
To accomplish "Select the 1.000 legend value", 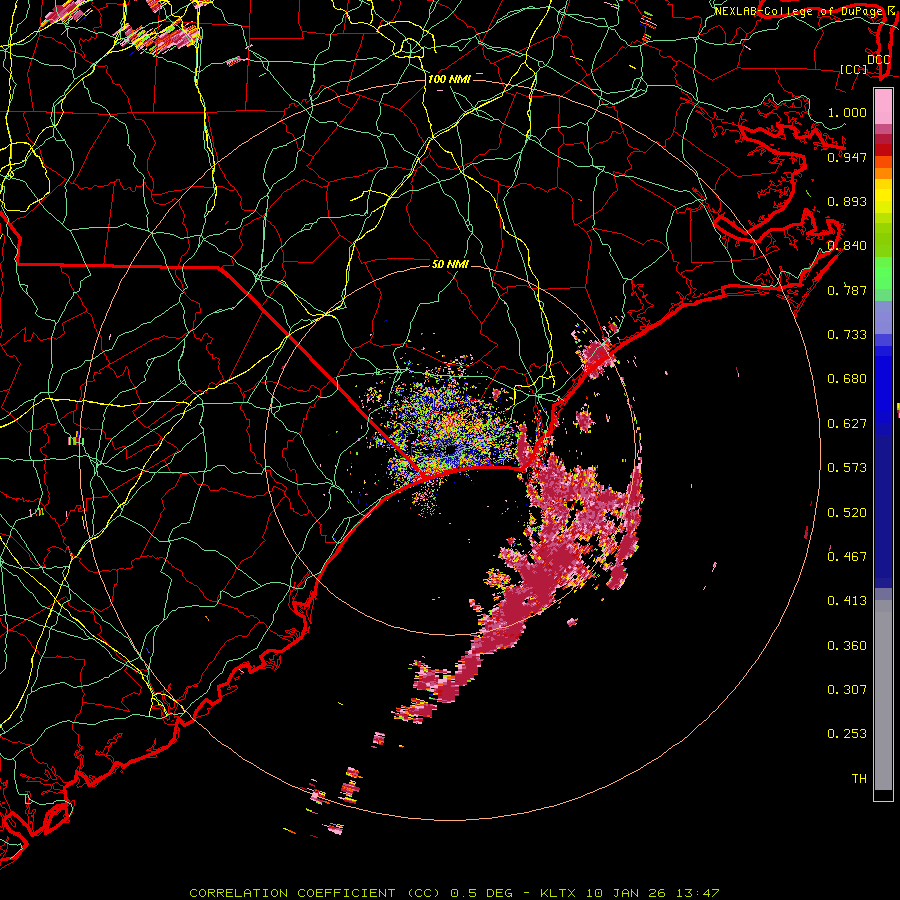I will [847, 112].
